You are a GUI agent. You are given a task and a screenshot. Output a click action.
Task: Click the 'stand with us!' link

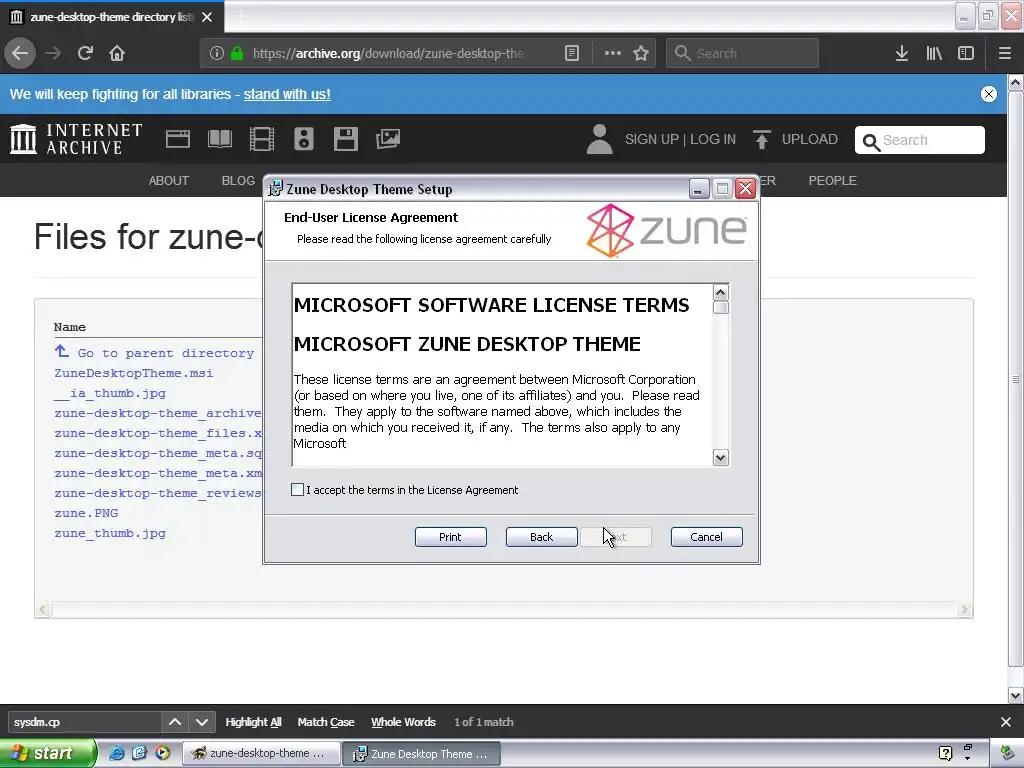[287, 94]
